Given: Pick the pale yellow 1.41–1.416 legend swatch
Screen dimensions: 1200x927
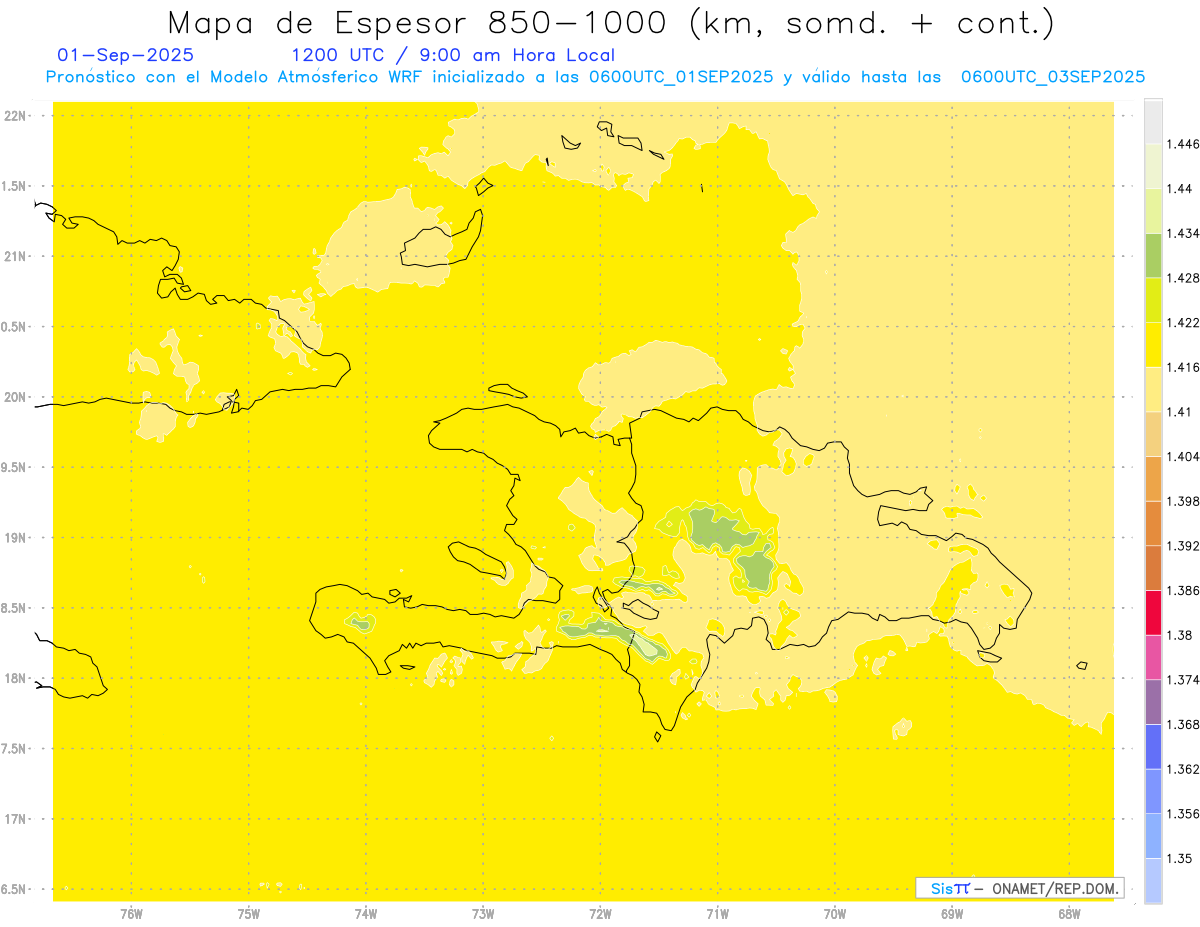Looking at the screenshot, I should coord(1153,389).
